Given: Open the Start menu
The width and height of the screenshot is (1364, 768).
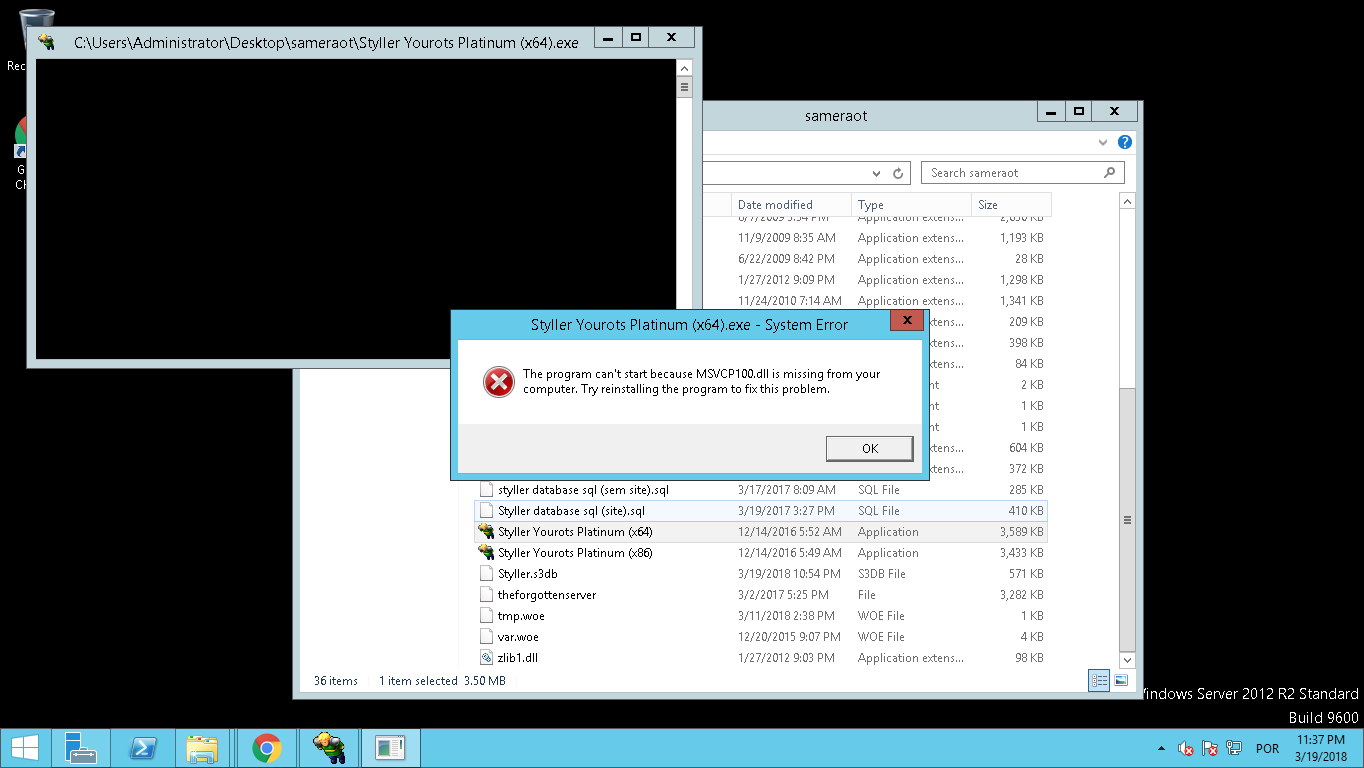Looking at the screenshot, I should [24, 748].
